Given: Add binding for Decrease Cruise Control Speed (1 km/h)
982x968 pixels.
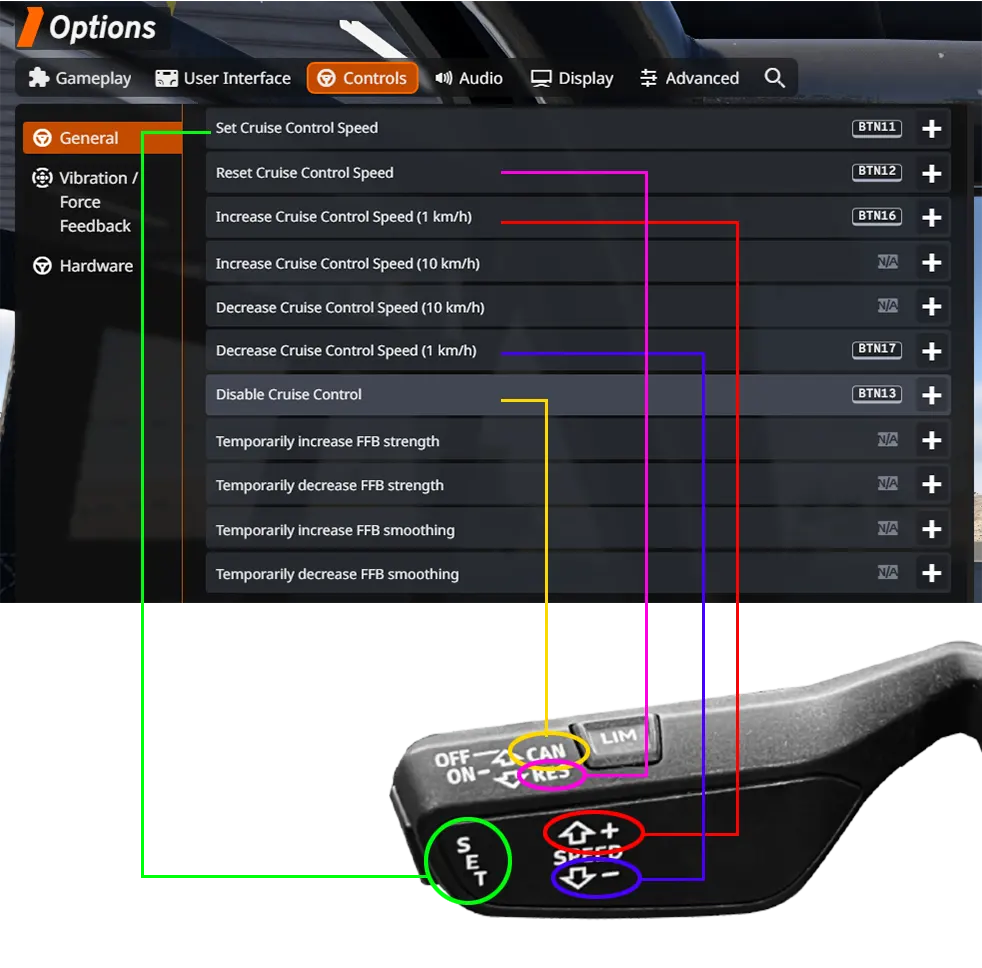Looking at the screenshot, I should click(x=931, y=351).
